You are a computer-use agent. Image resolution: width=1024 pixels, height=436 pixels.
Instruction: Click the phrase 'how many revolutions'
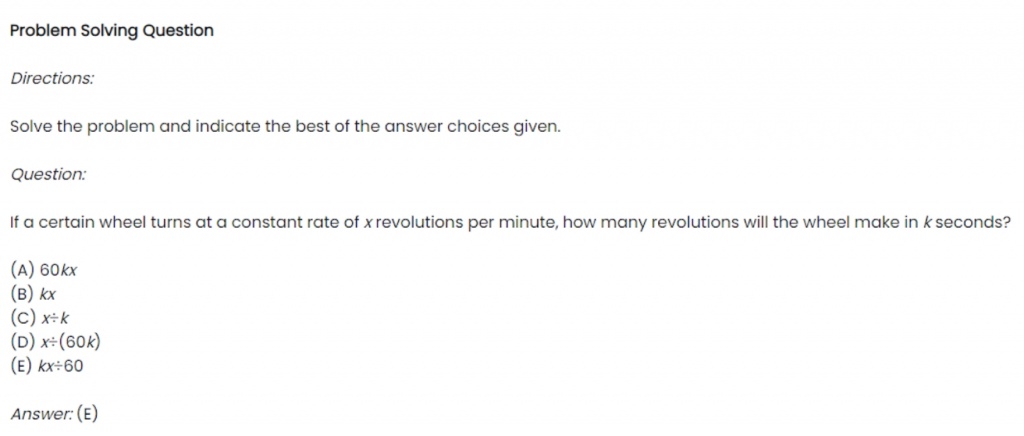click(x=650, y=223)
